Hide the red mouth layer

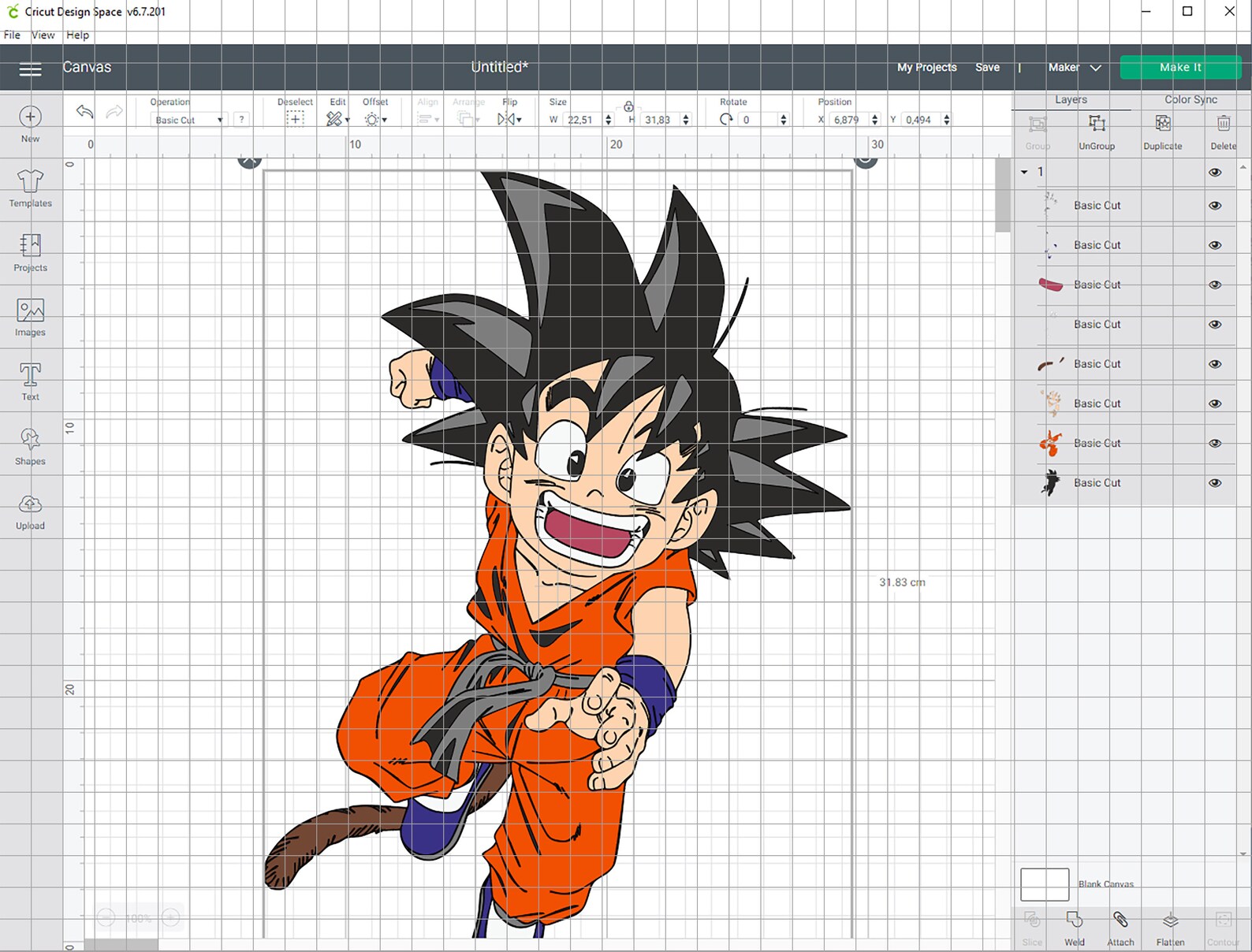pos(1215,285)
